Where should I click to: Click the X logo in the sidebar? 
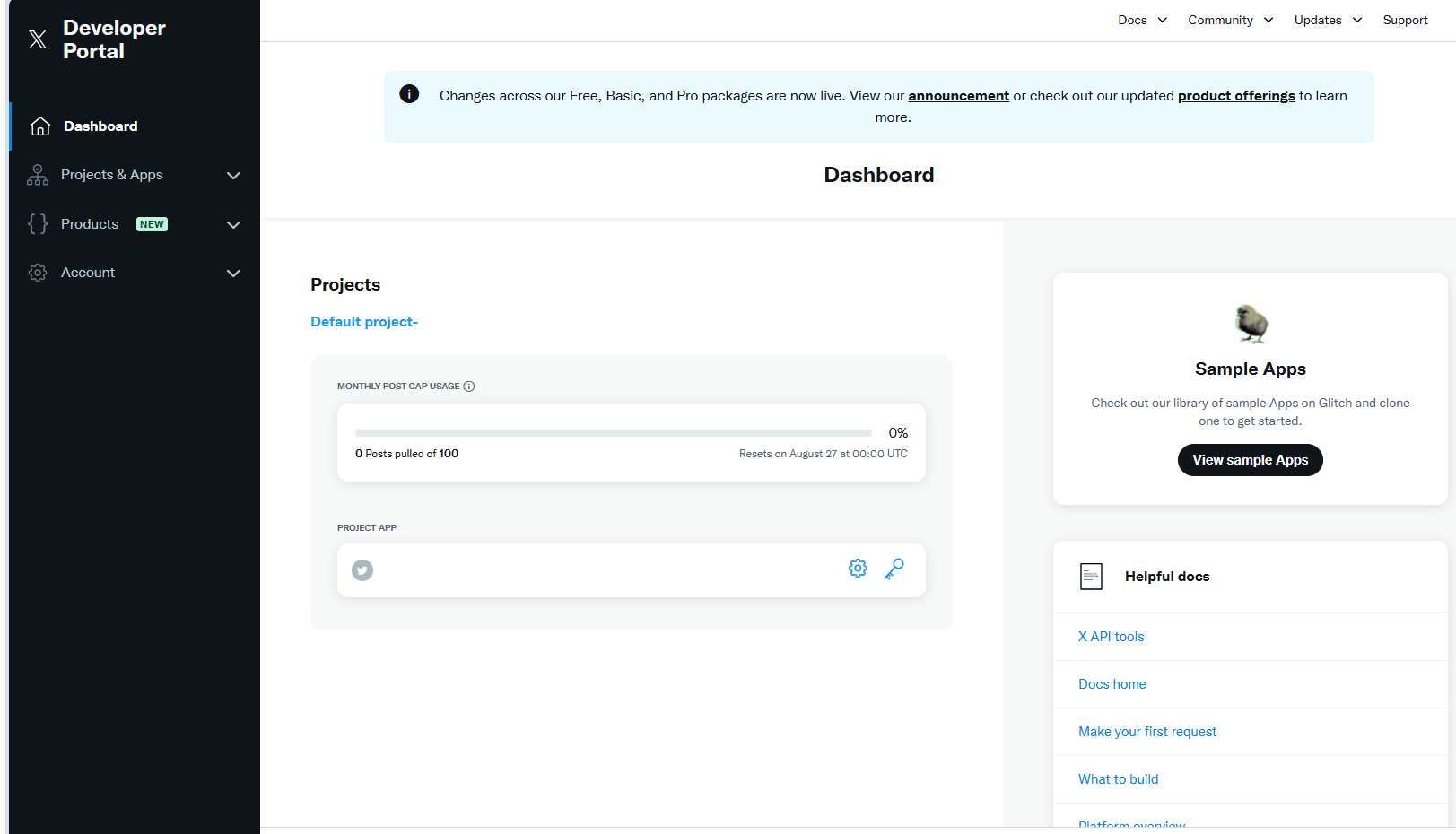(x=38, y=39)
